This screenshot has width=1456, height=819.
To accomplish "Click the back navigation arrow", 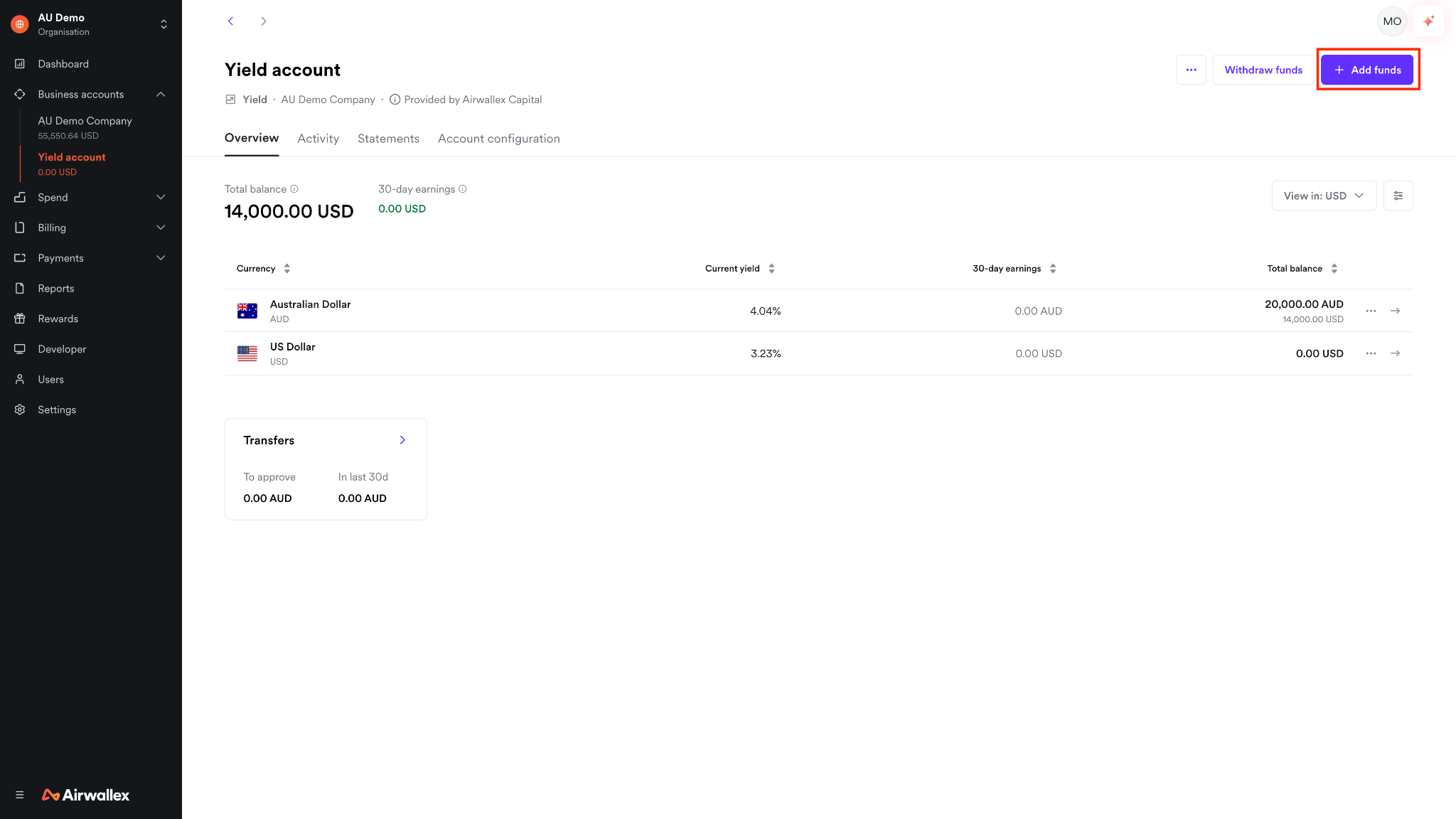I will pos(230,21).
